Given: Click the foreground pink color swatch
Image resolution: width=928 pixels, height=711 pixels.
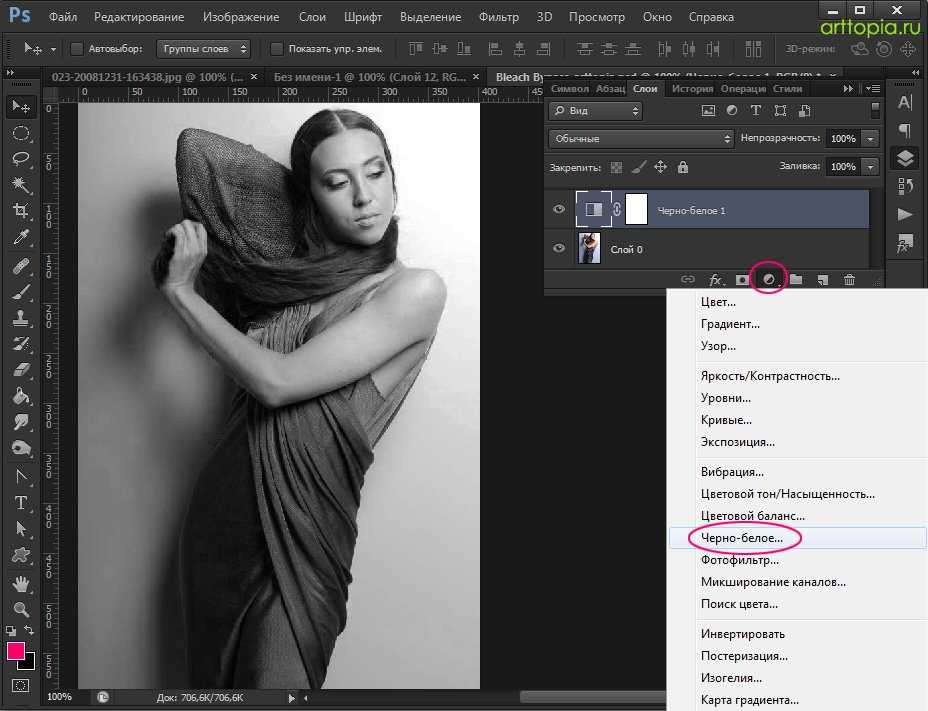Looking at the screenshot, I should click(15, 651).
